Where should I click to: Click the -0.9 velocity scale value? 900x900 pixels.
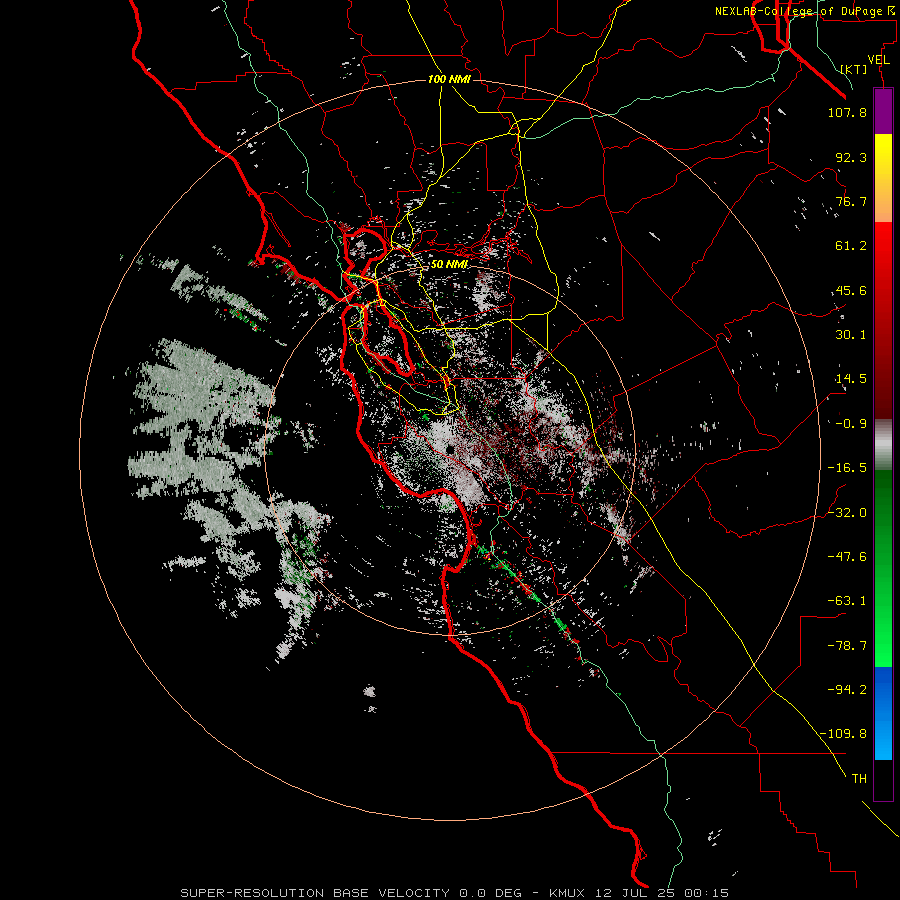[851, 424]
